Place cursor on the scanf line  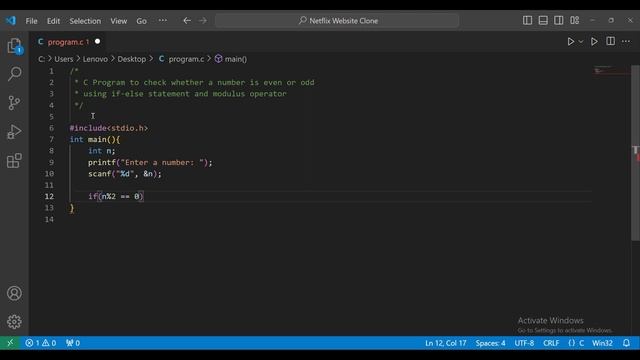click(124, 173)
